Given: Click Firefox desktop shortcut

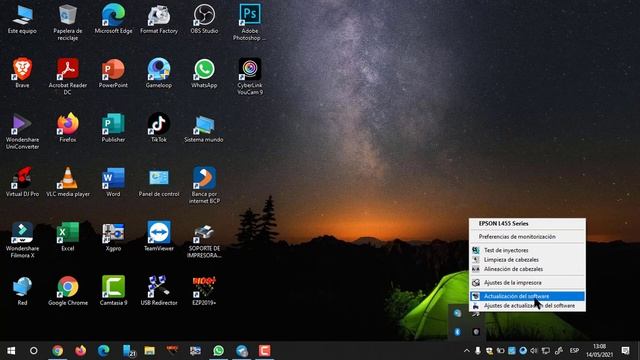Looking at the screenshot, I should click(68, 127).
